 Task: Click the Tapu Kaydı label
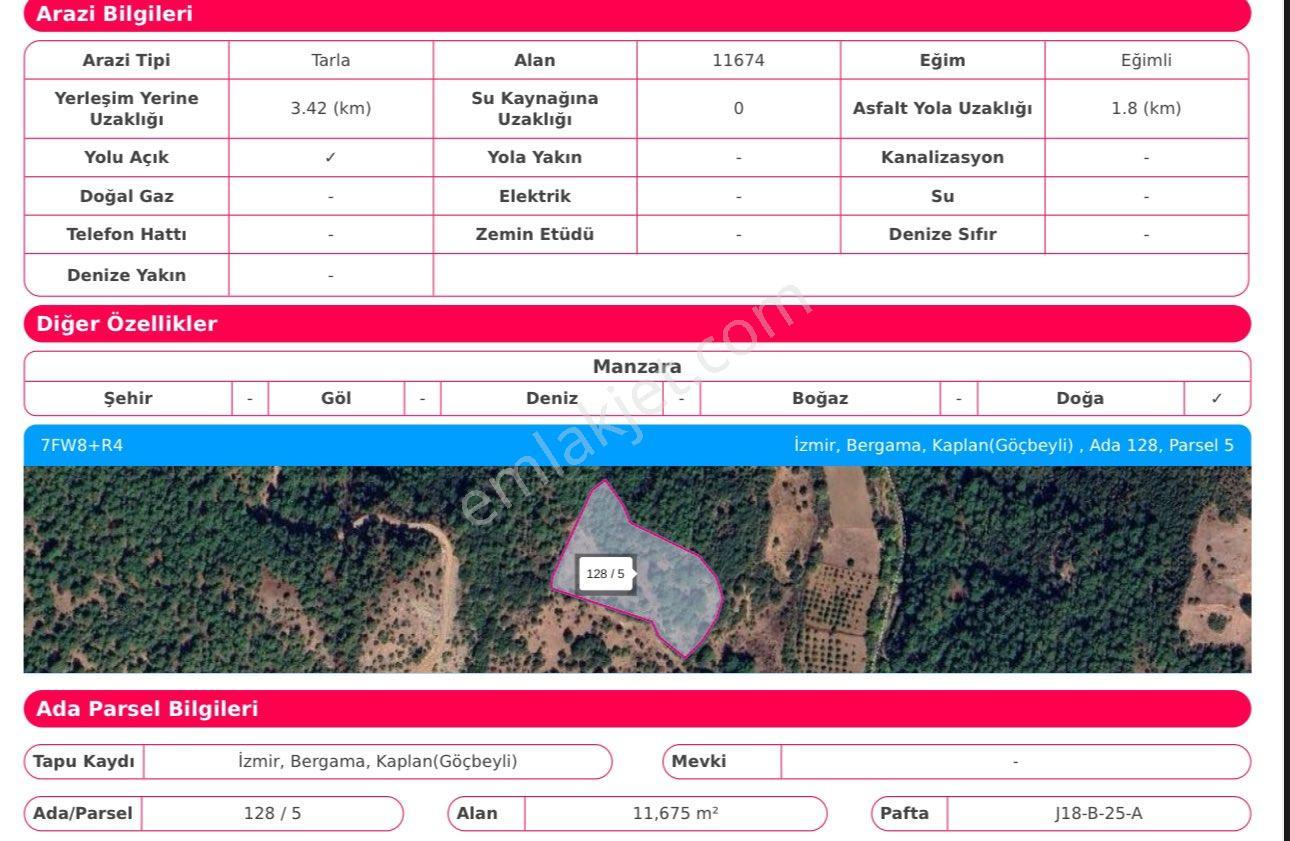pos(84,762)
